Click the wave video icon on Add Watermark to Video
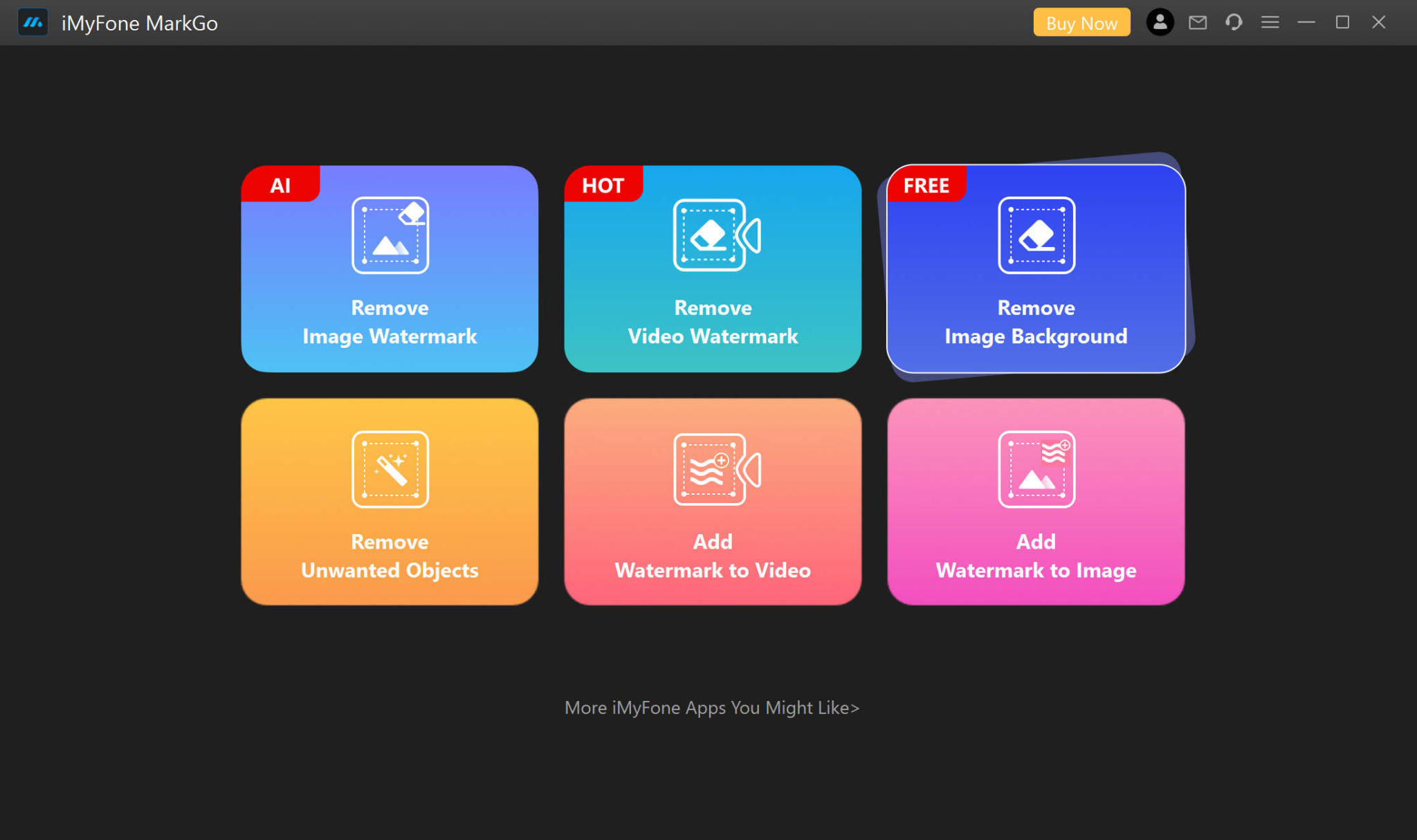The width and height of the screenshot is (1417, 840). click(x=717, y=469)
